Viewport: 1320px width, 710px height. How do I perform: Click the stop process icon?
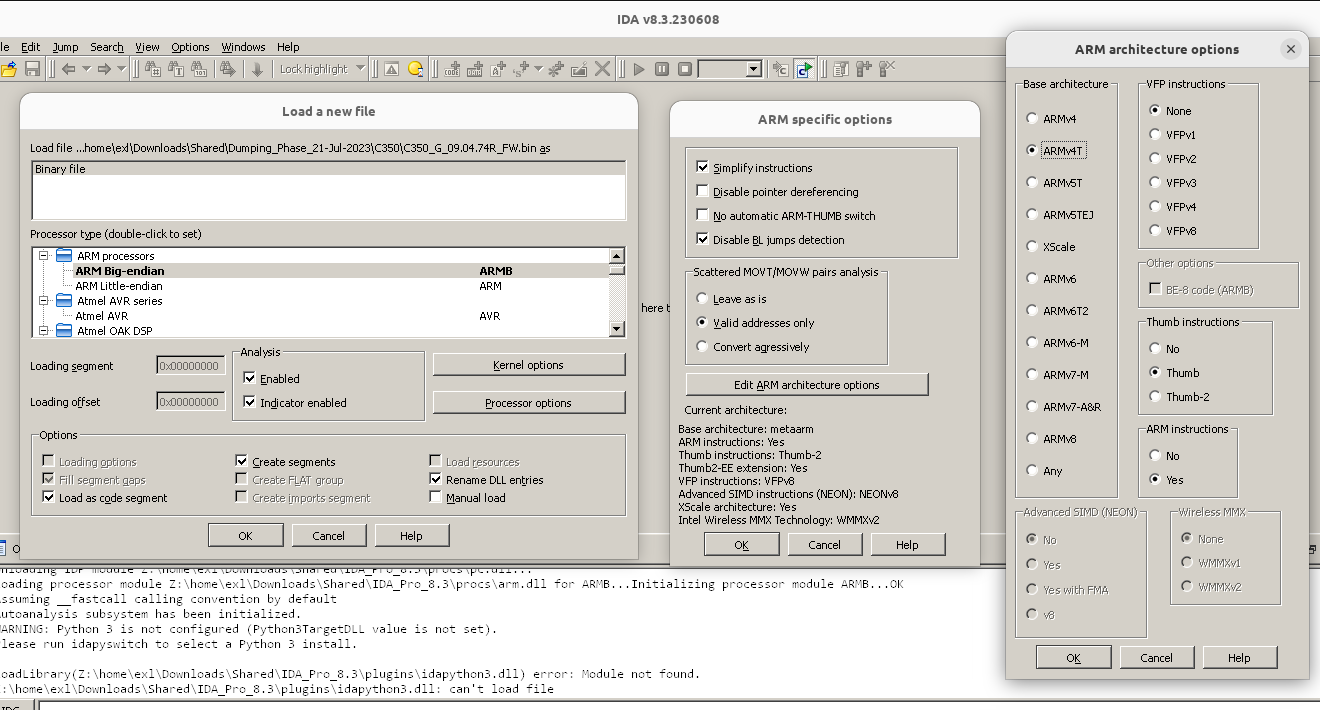(x=685, y=69)
